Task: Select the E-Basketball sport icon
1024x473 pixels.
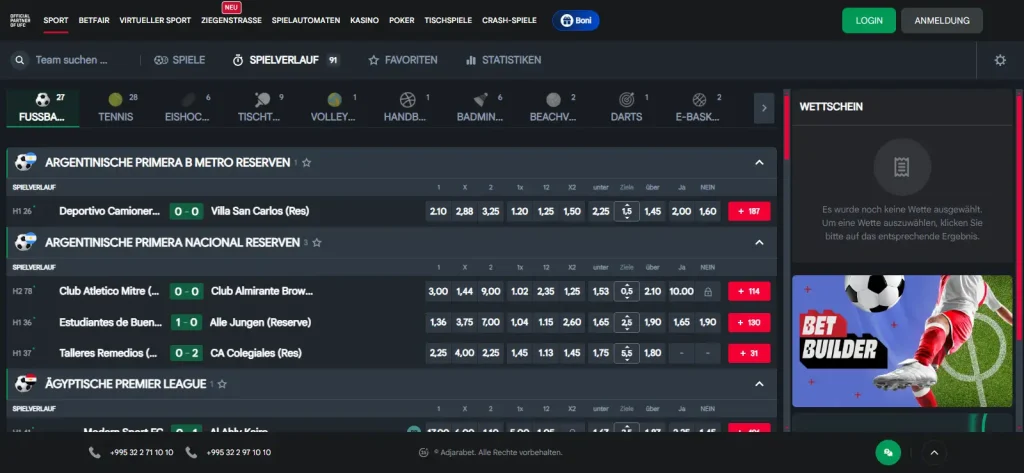Action: pyautogui.click(x=699, y=100)
